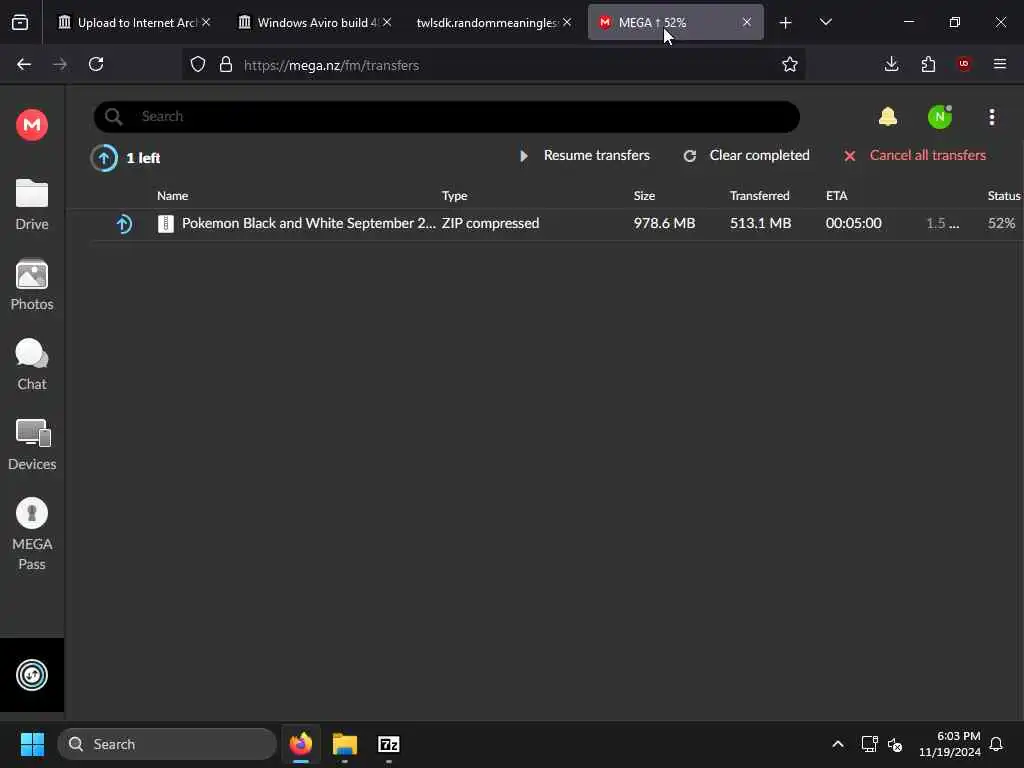Close the Upload to Internet Archive tab
This screenshot has height=768, width=1024.
click(206, 22)
